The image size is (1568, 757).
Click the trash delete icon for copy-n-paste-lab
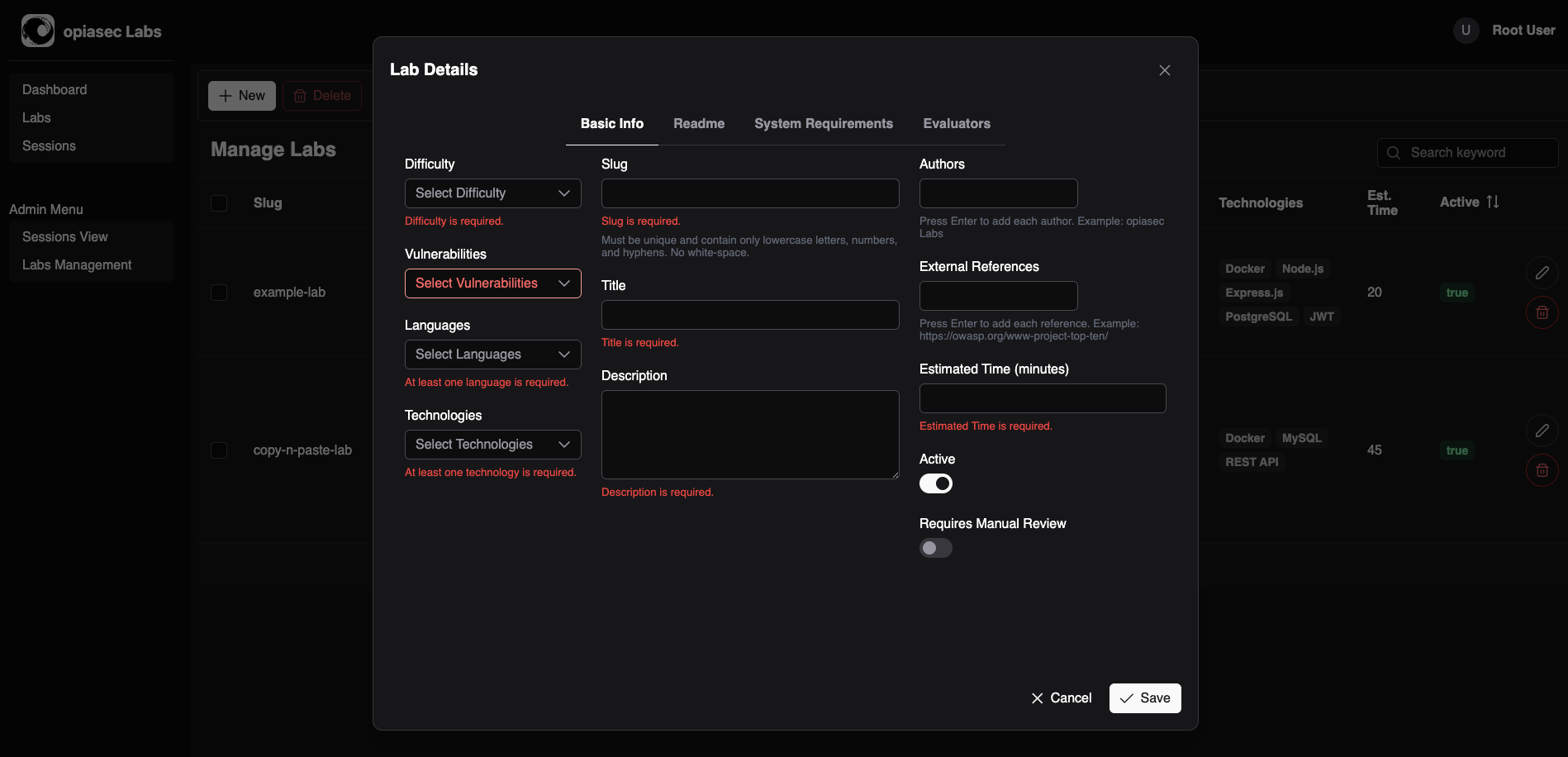pyautogui.click(x=1542, y=470)
